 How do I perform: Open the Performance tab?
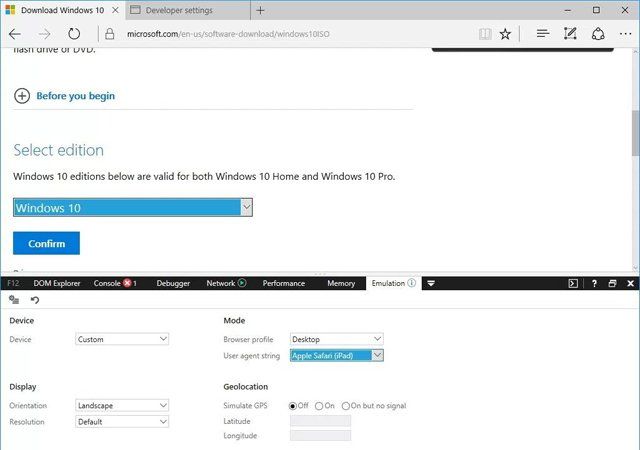tap(284, 283)
